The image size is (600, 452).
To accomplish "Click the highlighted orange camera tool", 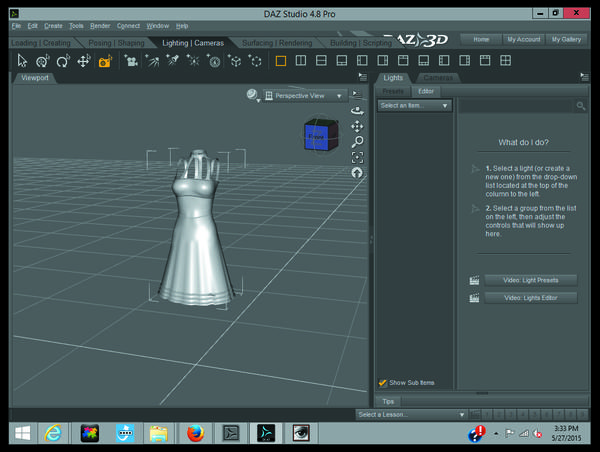I will (104, 61).
